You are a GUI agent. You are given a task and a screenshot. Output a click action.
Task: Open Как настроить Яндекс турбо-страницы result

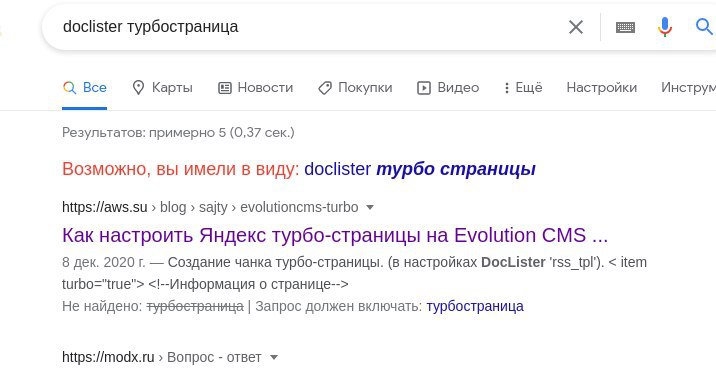coord(335,235)
